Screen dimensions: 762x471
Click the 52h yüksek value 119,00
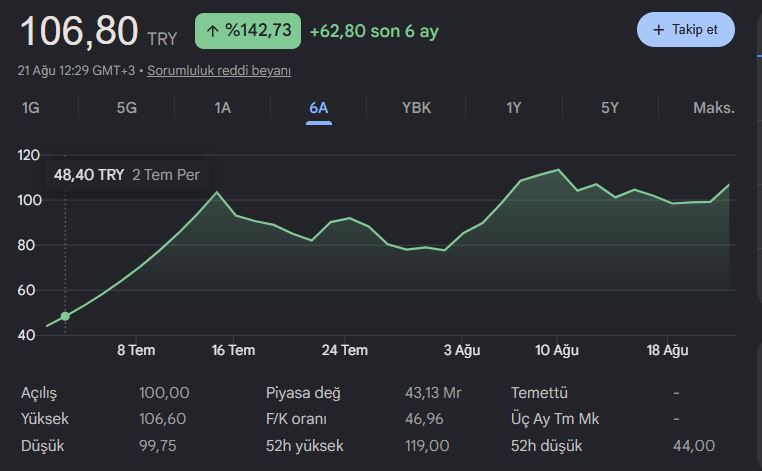pos(427,446)
